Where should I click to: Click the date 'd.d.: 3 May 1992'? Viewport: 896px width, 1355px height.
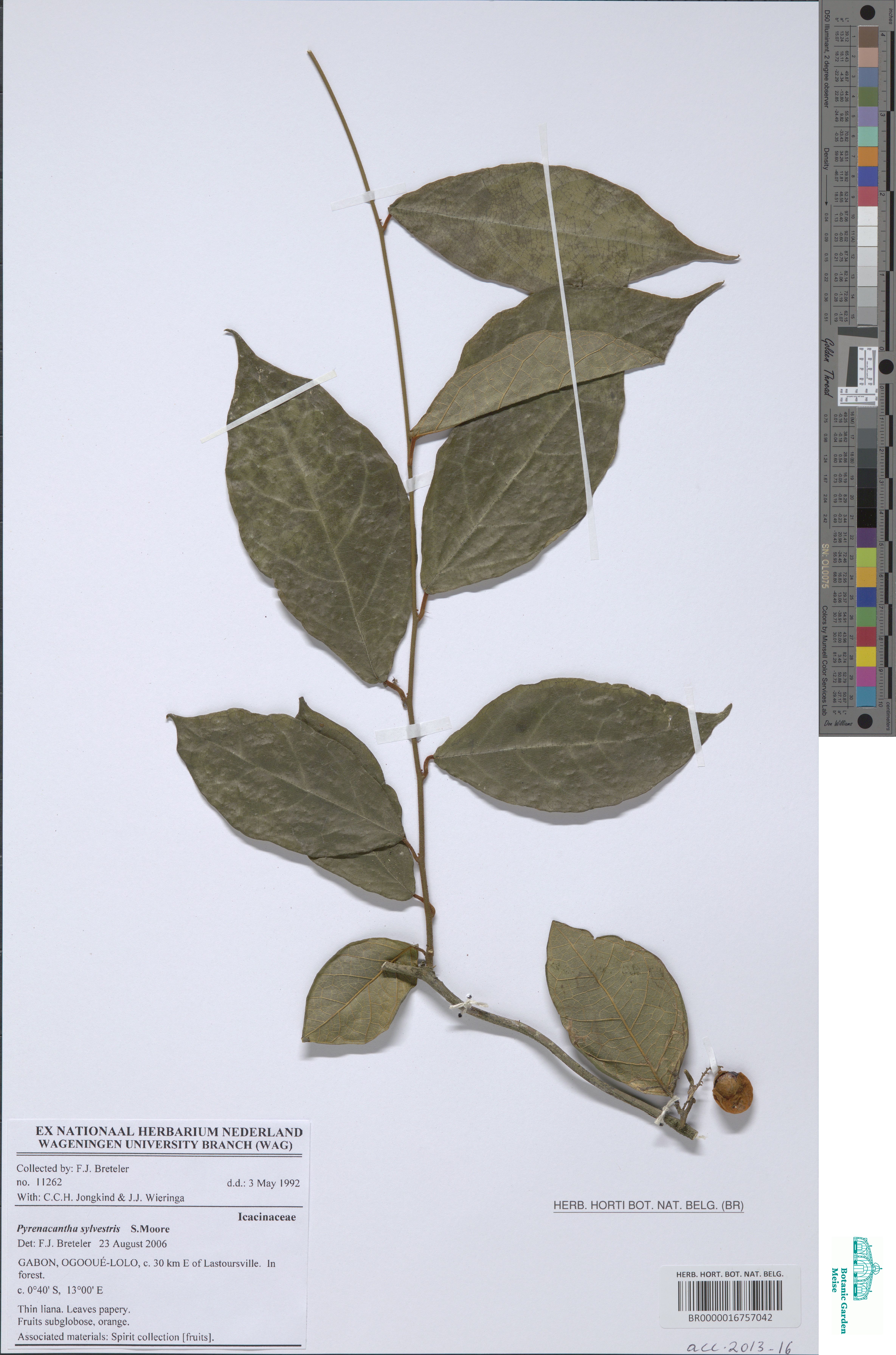[x=263, y=1183]
